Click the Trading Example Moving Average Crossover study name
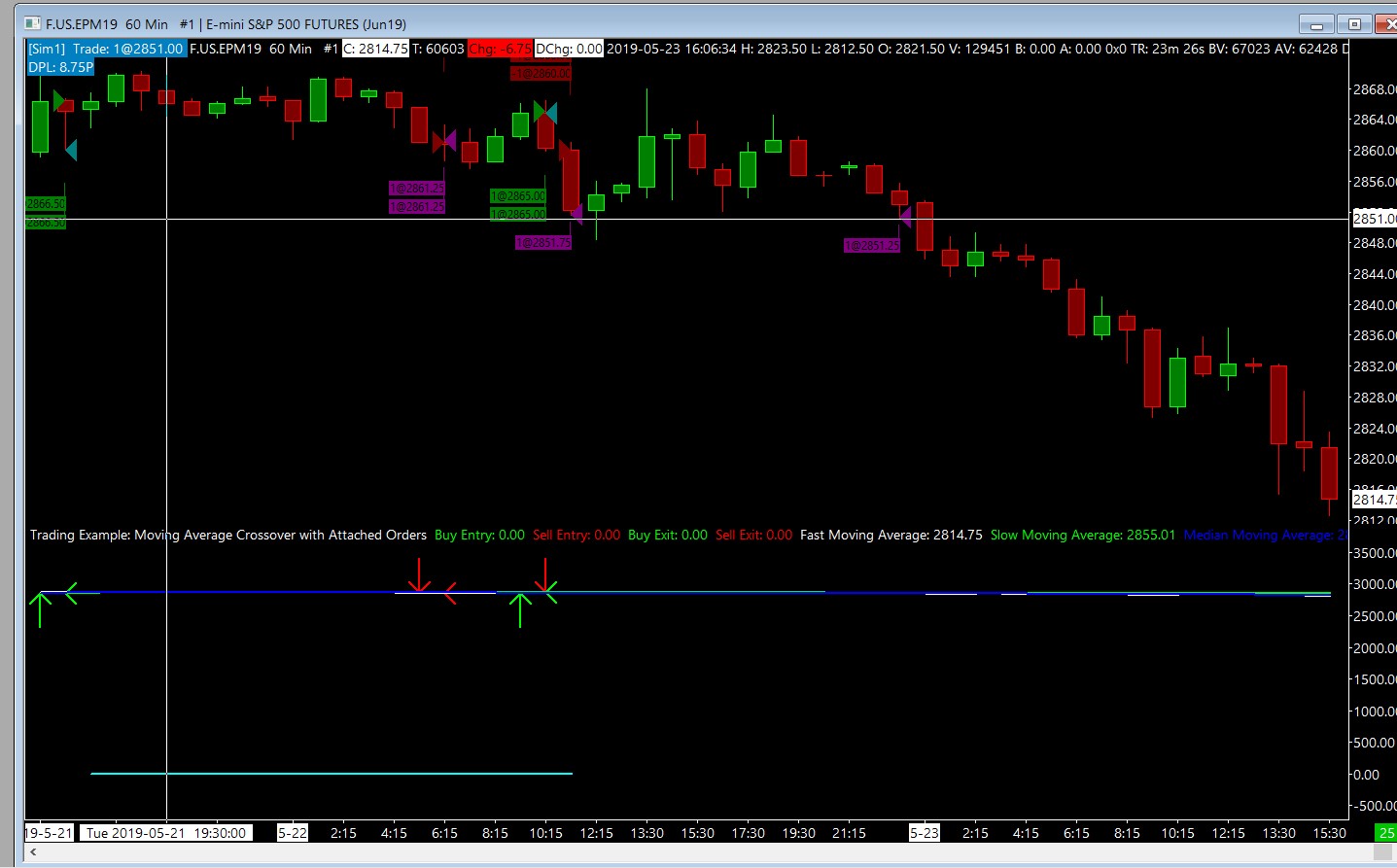The height and width of the screenshot is (868, 1397). 228,535
